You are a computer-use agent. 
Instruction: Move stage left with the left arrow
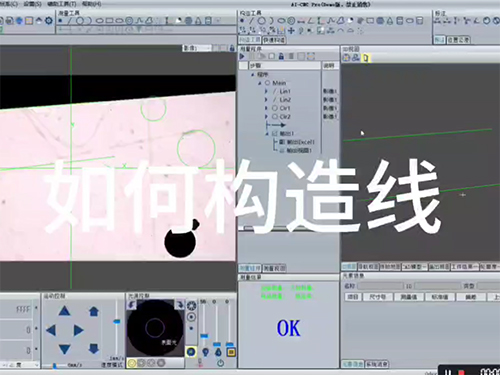(x=51, y=330)
